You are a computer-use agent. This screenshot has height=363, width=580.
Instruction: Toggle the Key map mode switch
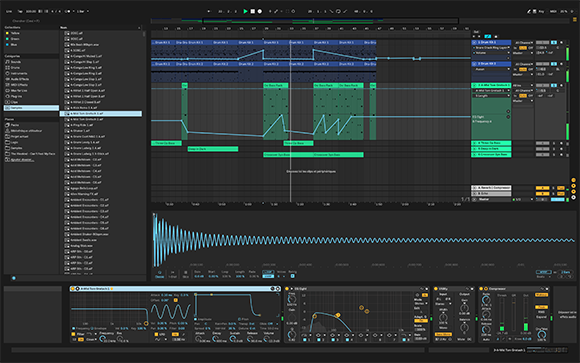pos(541,11)
